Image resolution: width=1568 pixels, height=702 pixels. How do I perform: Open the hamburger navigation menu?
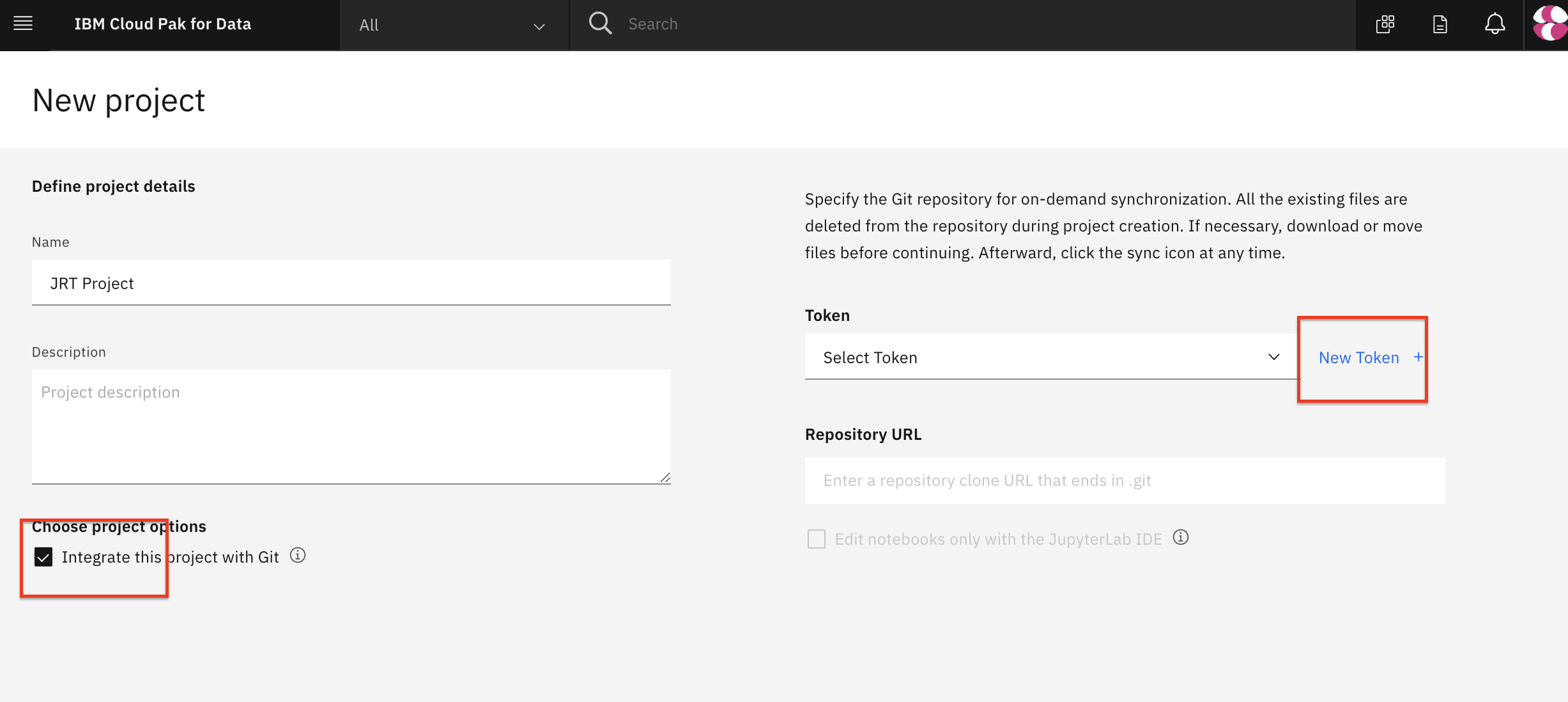coord(23,24)
